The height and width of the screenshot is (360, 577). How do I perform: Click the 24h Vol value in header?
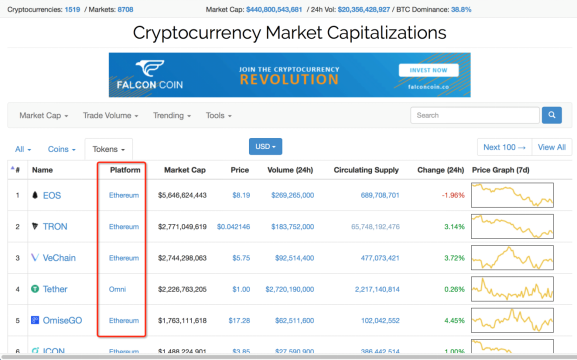point(364,10)
